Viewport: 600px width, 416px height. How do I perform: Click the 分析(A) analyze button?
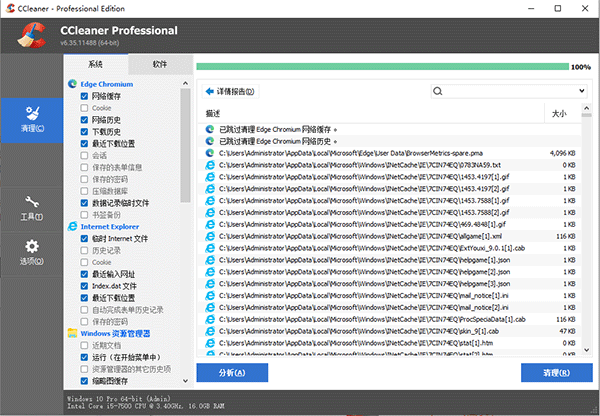tap(232, 373)
